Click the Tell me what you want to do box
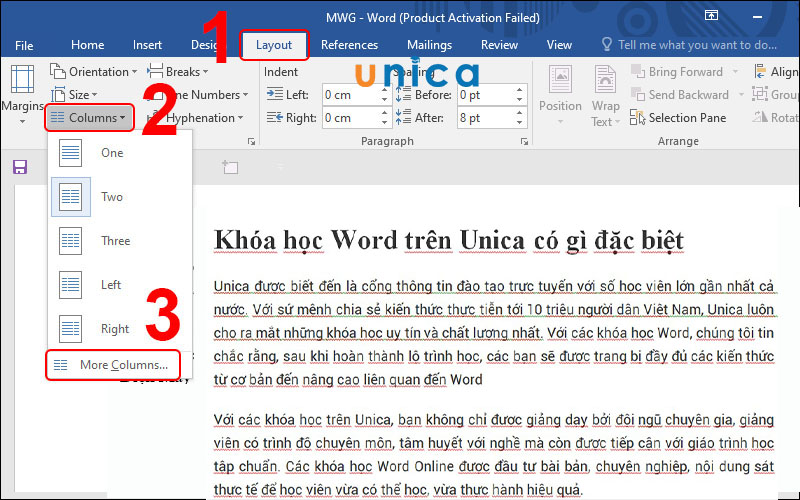Viewport: 800px width, 500px height. coord(689,45)
